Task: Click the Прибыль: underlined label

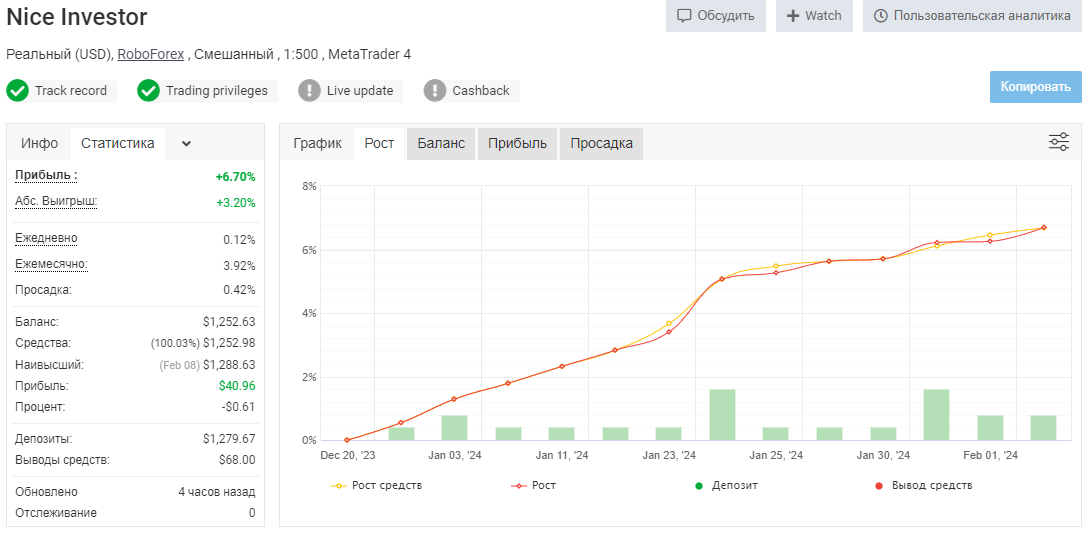Action: (x=46, y=176)
